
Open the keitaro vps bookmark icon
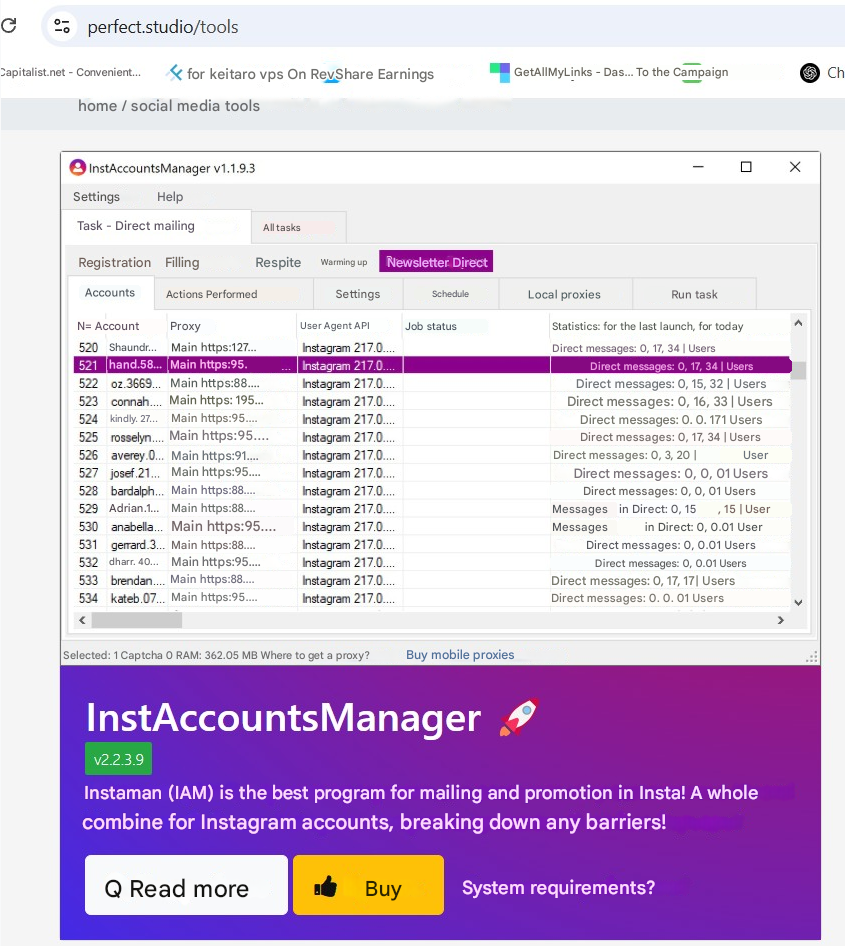click(174, 73)
